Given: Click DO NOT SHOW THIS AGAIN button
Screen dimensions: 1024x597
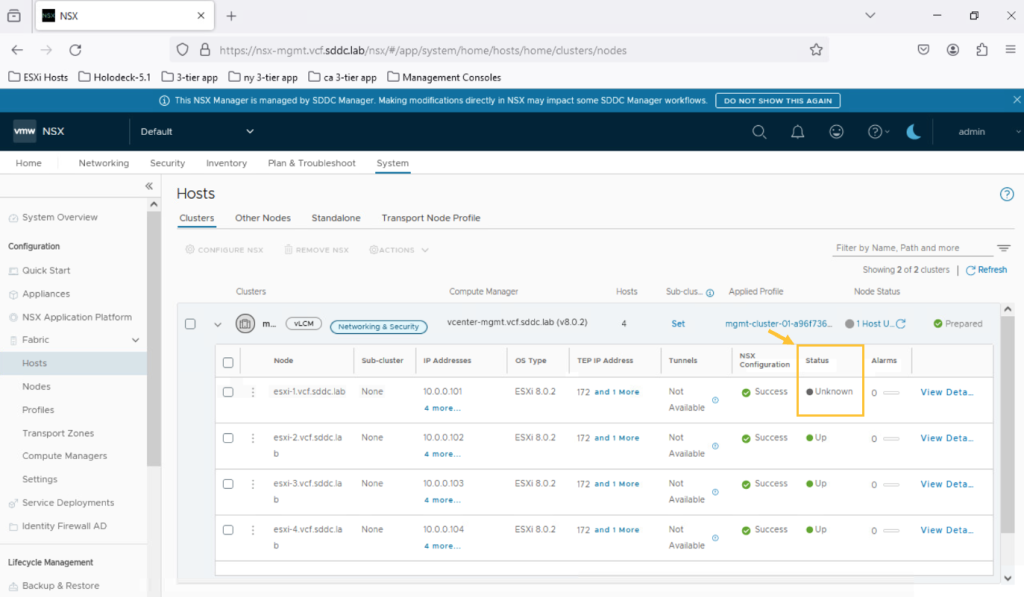Looking at the screenshot, I should click(778, 101).
